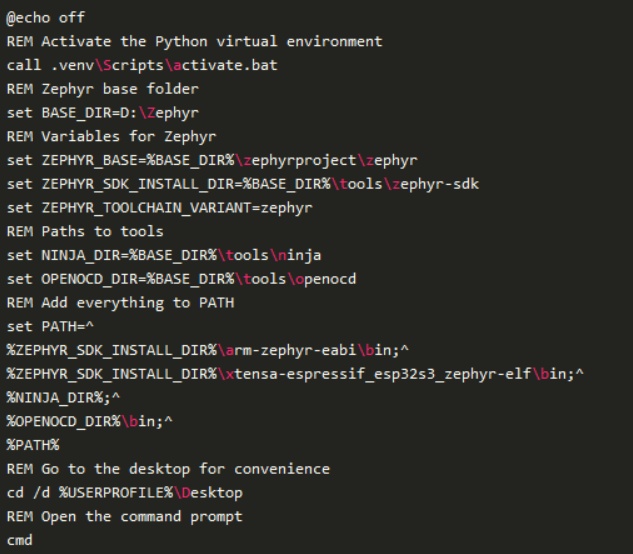Image resolution: width=633 pixels, height=554 pixels.
Task: Click the xtensa-espressif_esp32s3_zephyr-elf path line
Action: [295, 374]
